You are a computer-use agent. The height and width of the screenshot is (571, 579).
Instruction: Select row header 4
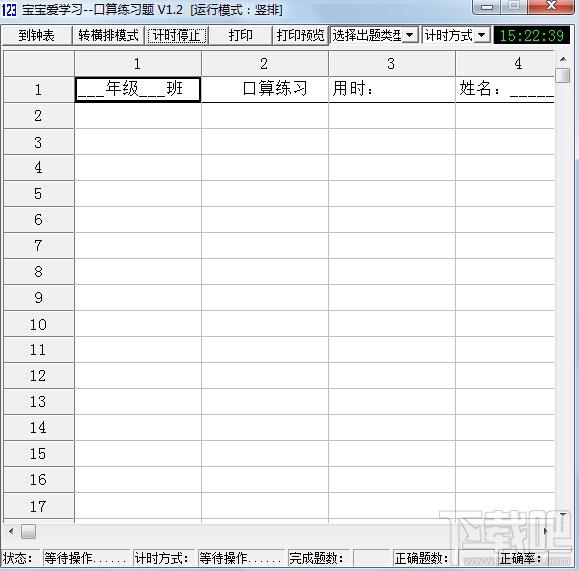[x=38, y=168]
